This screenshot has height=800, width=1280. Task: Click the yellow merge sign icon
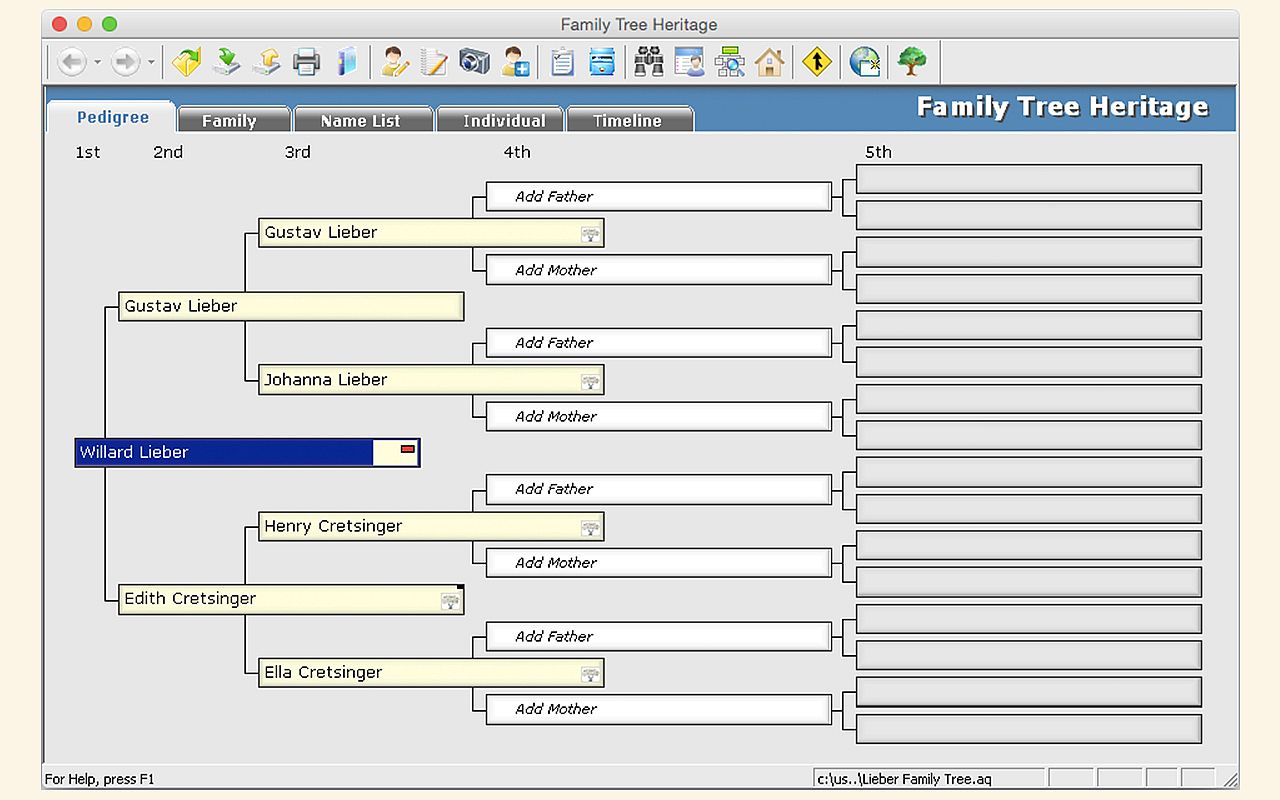tap(817, 63)
